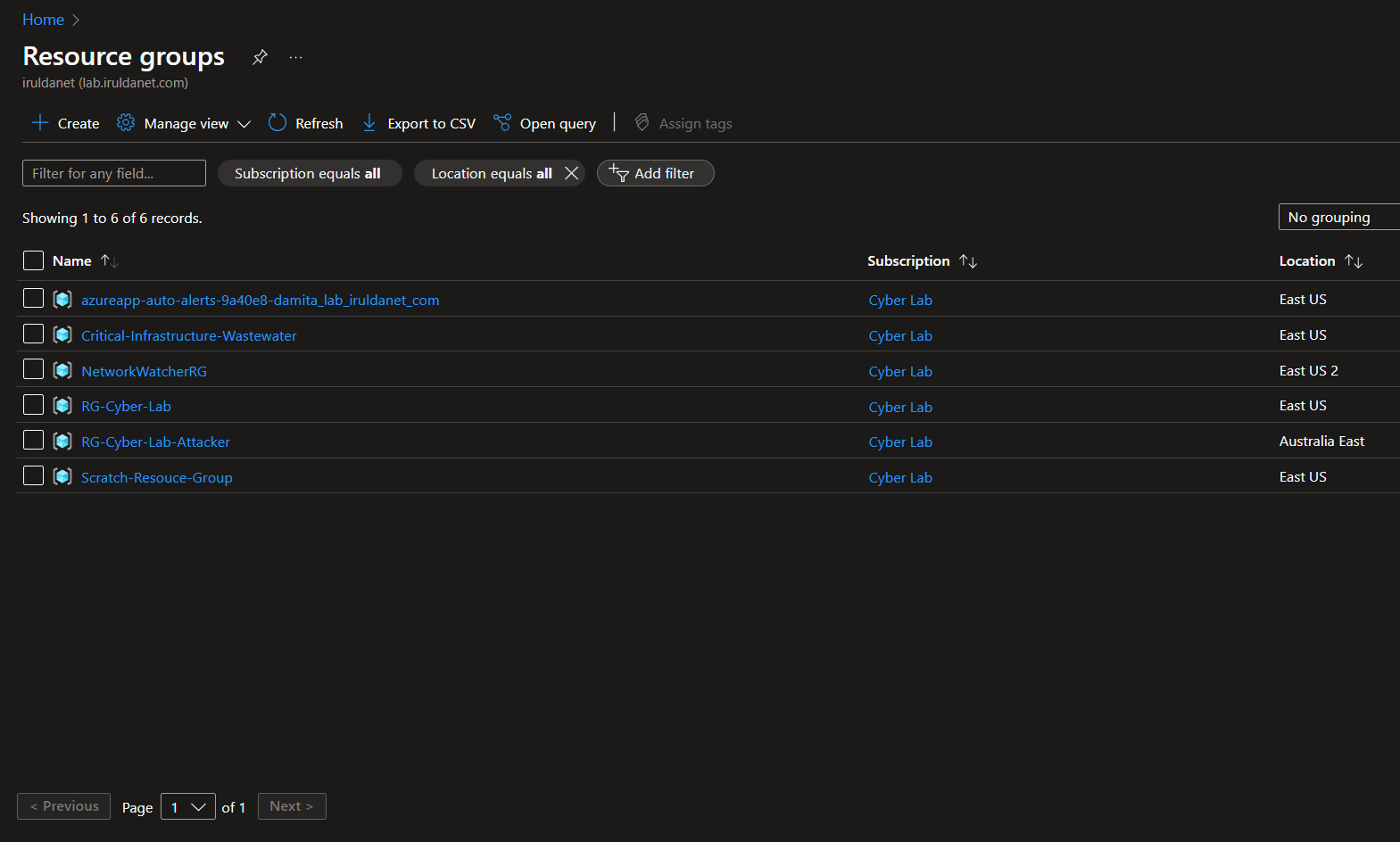Open RG-Cyber-Lab-Attacker resource group
This screenshot has width=1400, height=842.
coord(155,442)
